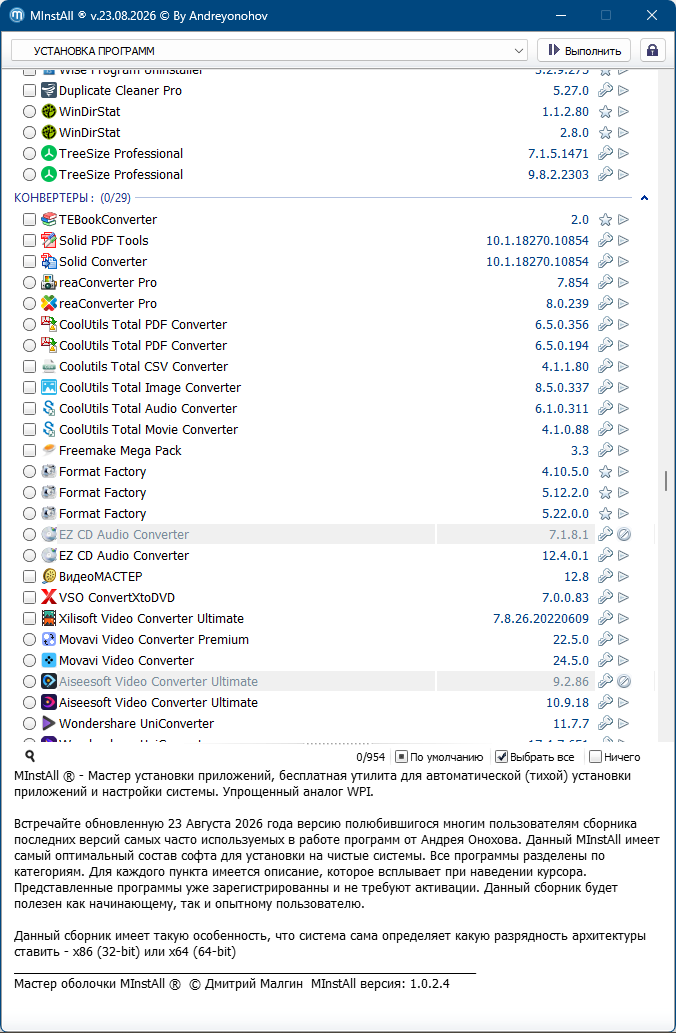Click the play icon for CoolUtils Total Movie Converter
Screen dimensions: 676x1033
pos(623,430)
